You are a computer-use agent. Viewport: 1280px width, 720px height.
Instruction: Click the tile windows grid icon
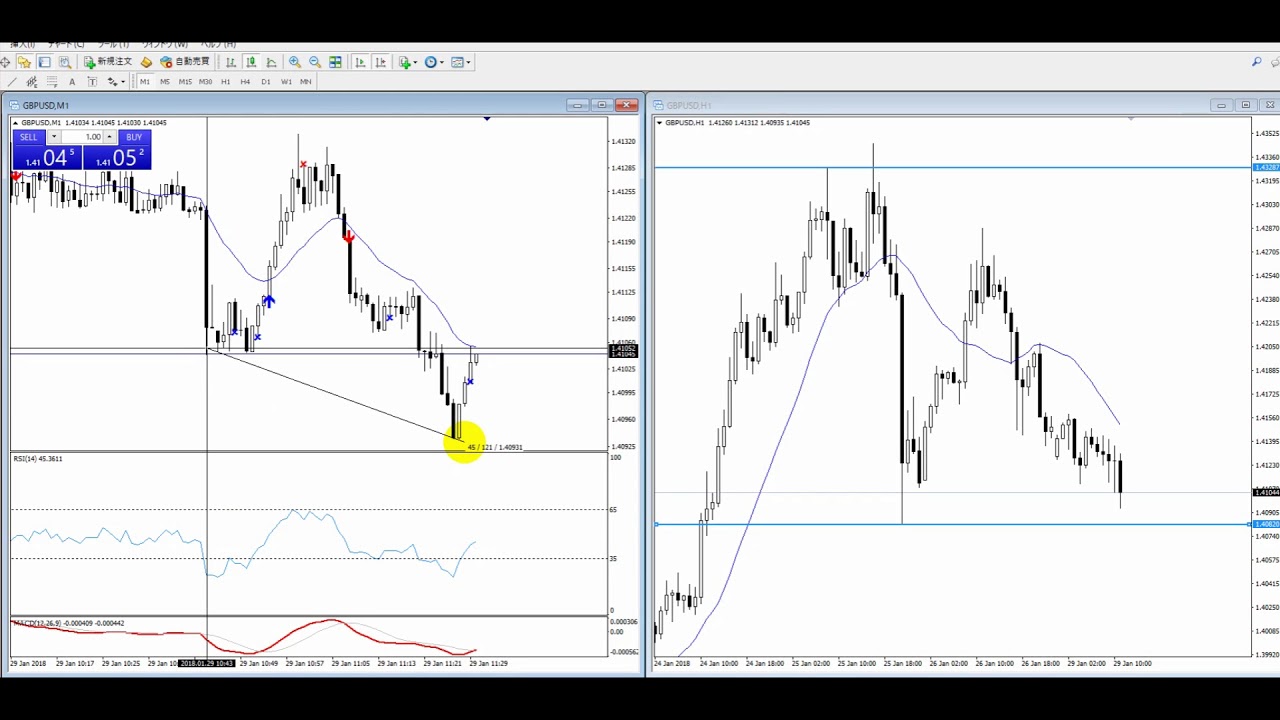coord(335,62)
